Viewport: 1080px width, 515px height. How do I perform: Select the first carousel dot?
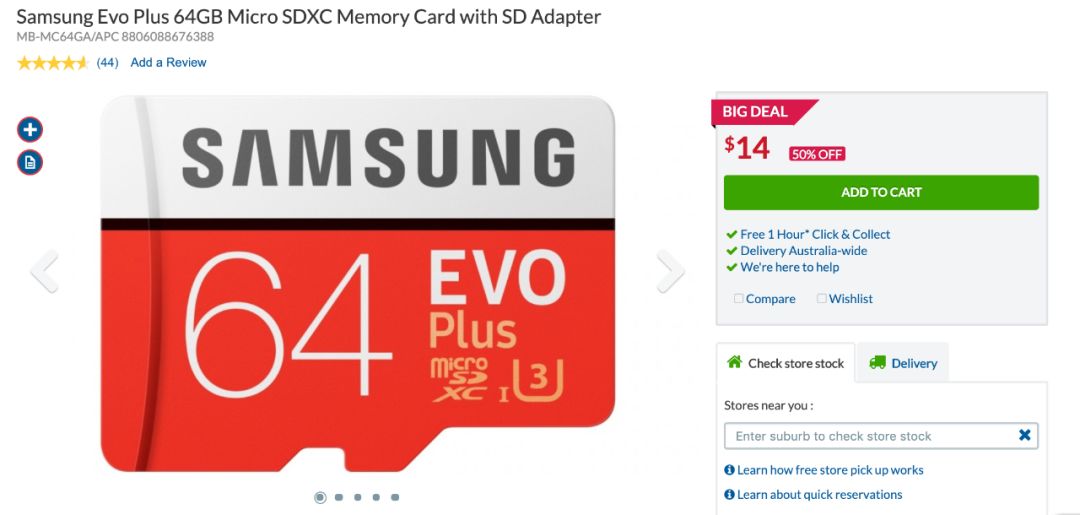coord(320,497)
